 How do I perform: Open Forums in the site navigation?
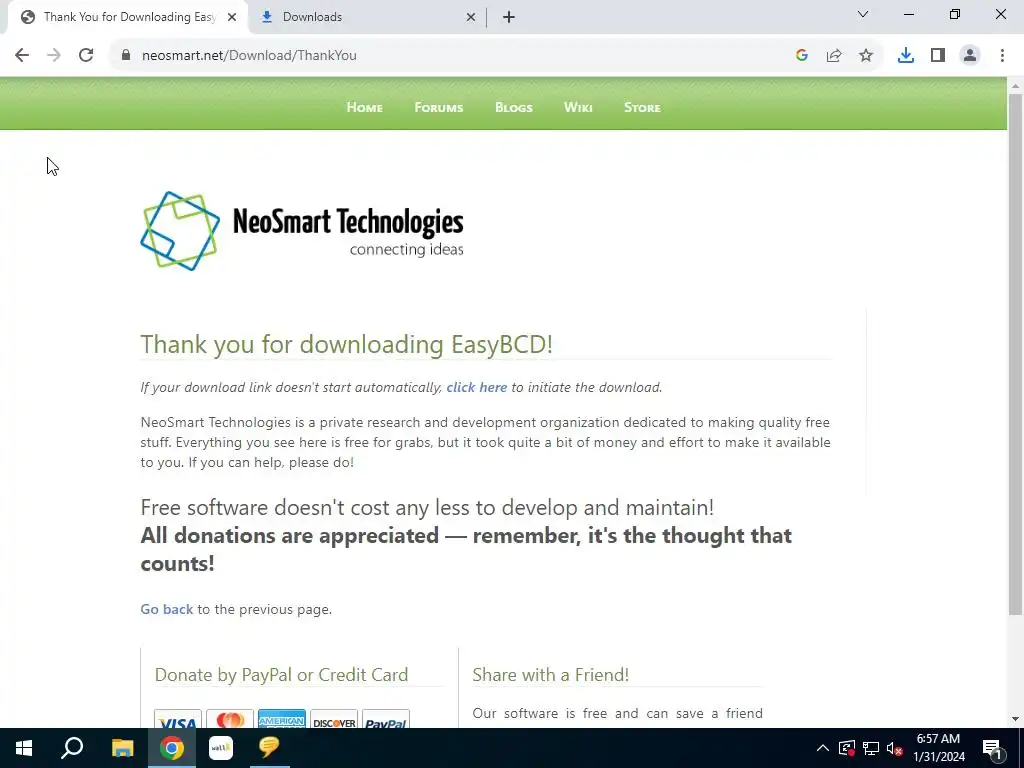point(439,107)
